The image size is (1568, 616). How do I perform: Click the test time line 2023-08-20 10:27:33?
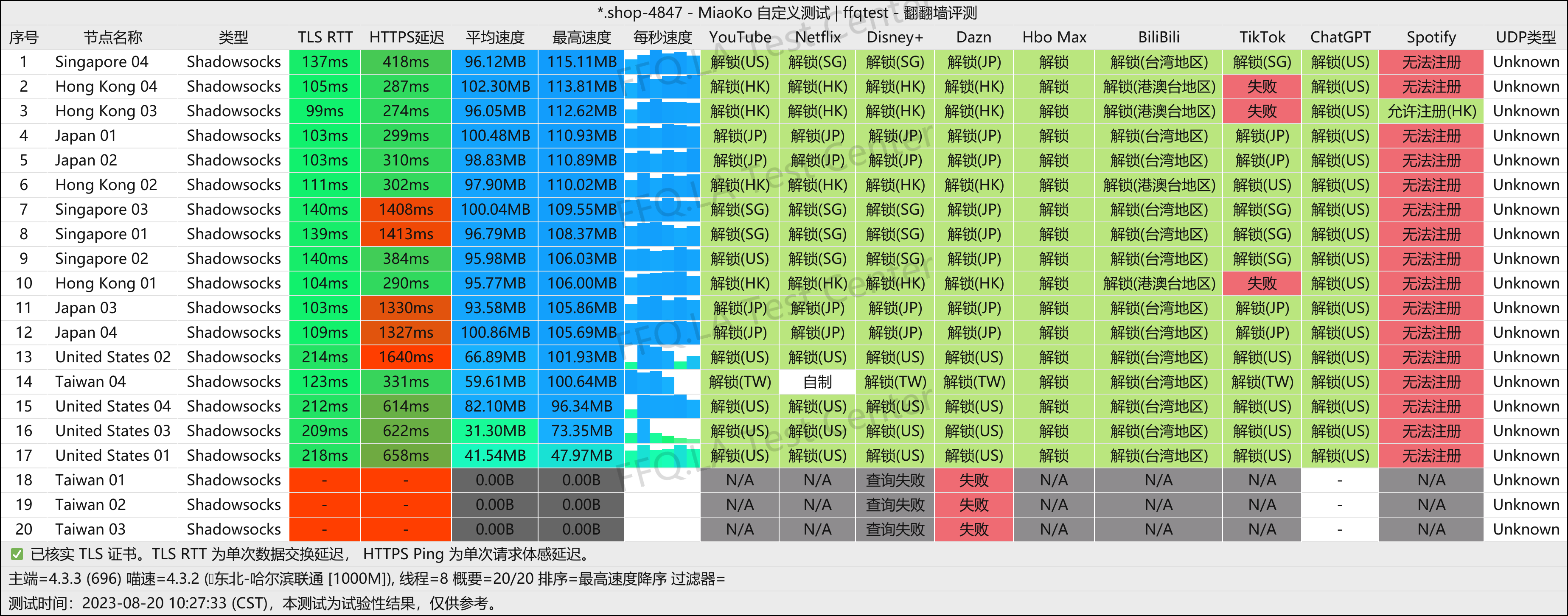pyautogui.click(x=254, y=603)
